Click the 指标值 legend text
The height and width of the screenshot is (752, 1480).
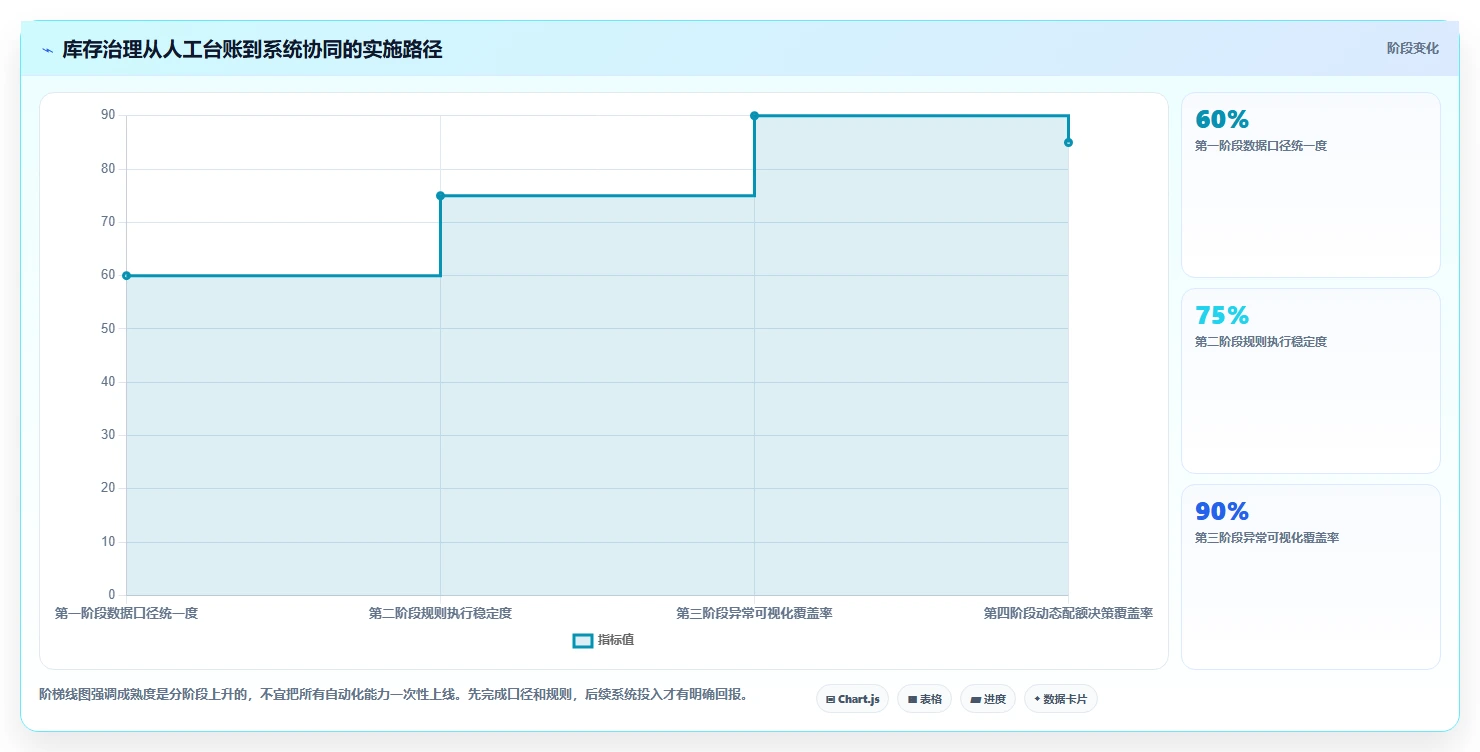616,640
